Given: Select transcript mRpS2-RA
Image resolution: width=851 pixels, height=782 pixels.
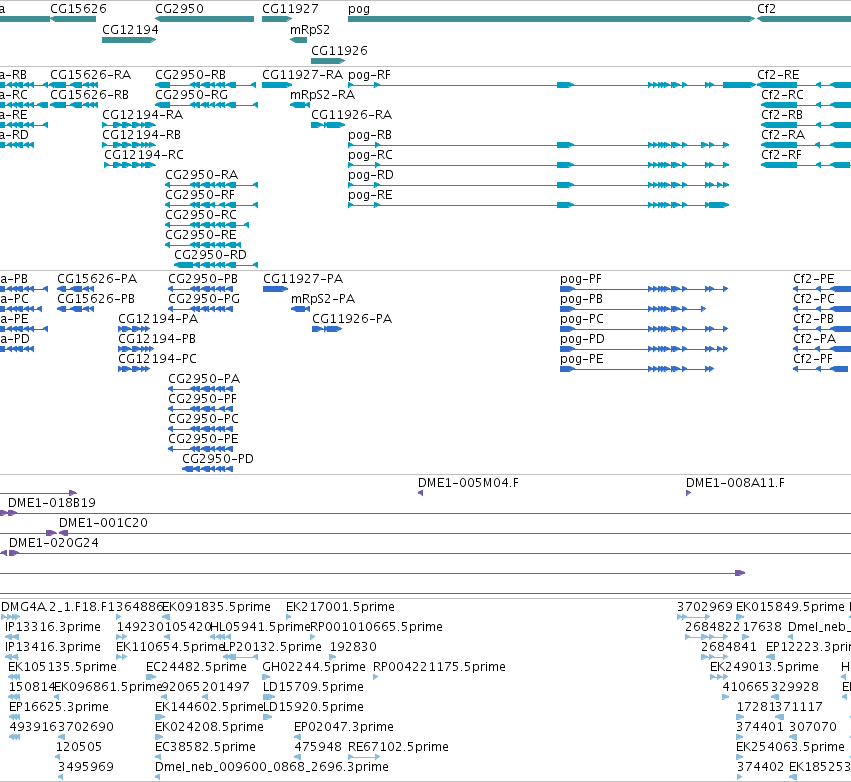Looking at the screenshot, I should 300,105.
